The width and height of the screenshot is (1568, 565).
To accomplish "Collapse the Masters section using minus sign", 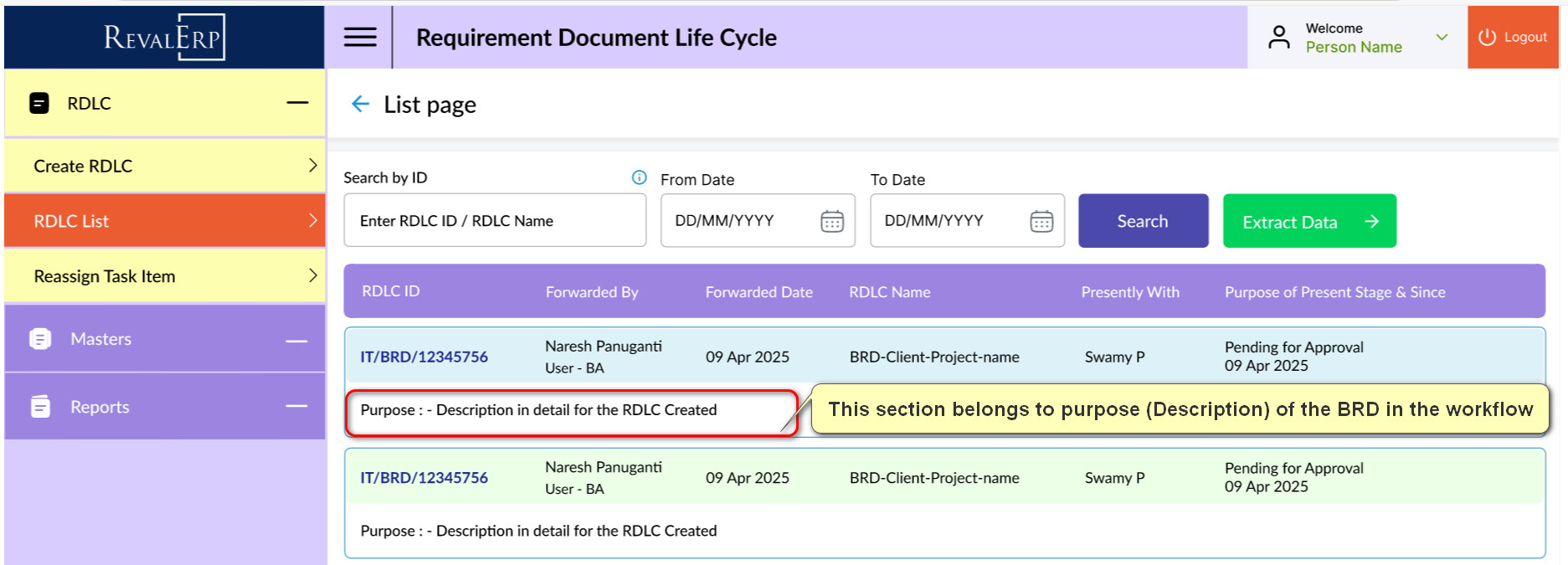I will [296, 341].
